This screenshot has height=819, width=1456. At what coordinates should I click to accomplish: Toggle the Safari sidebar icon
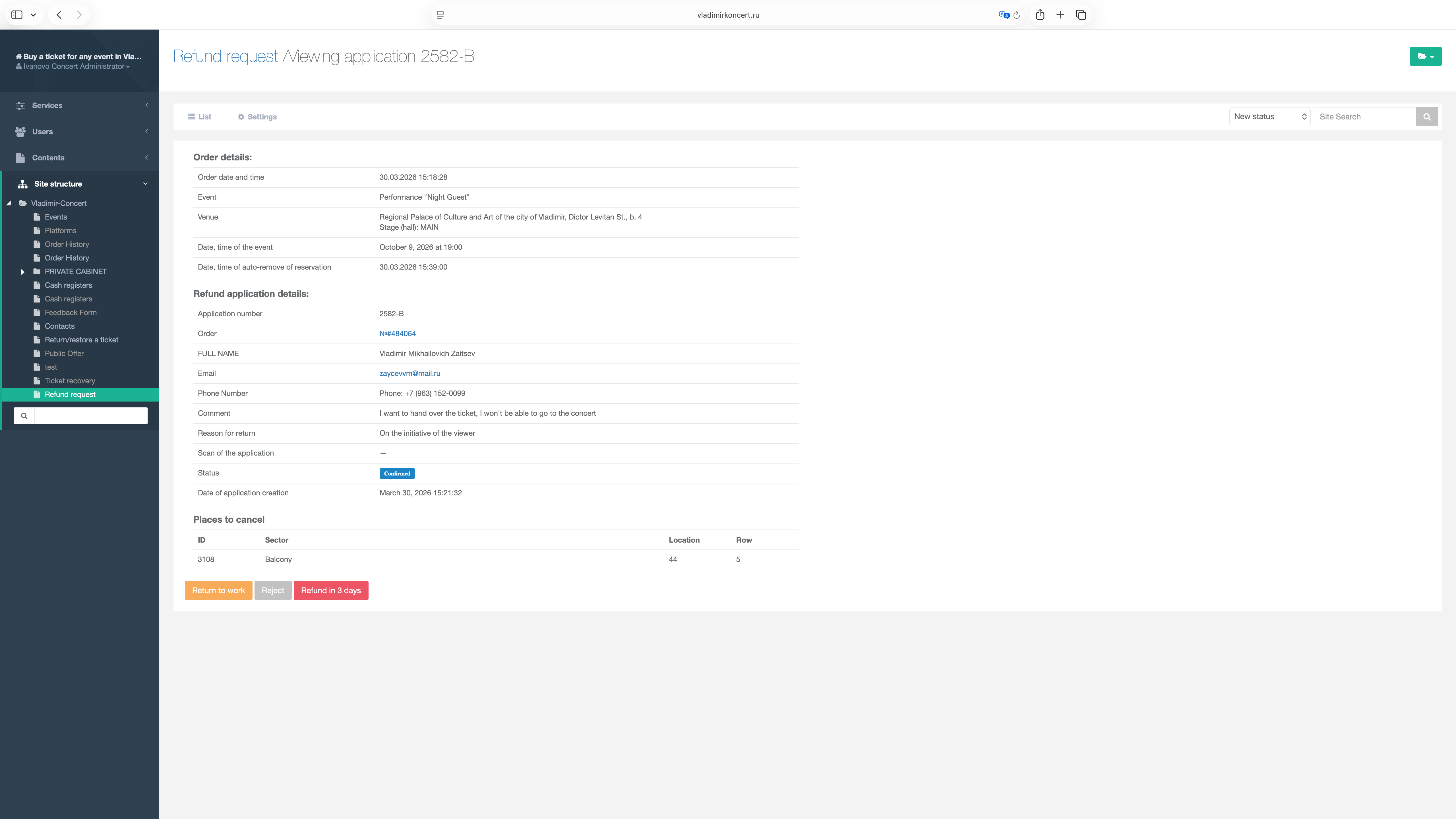click(x=17, y=15)
